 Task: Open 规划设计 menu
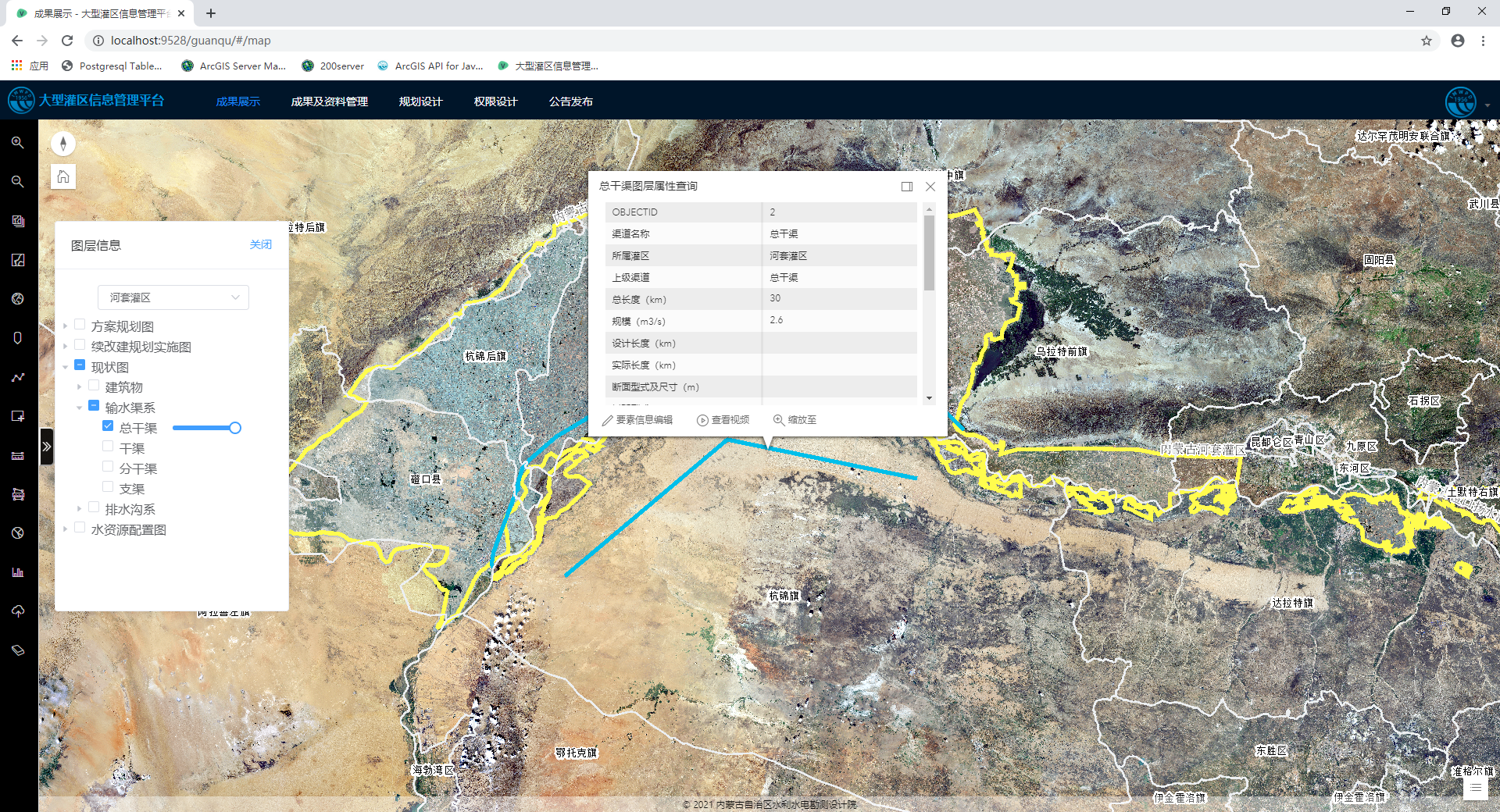[421, 101]
